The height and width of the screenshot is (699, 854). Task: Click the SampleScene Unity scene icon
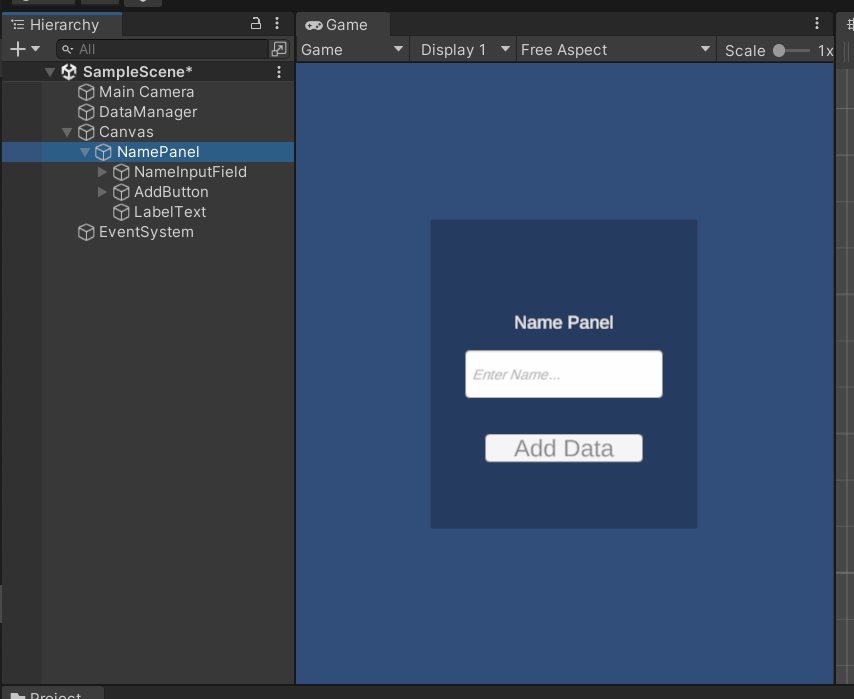tap(68, 71)
